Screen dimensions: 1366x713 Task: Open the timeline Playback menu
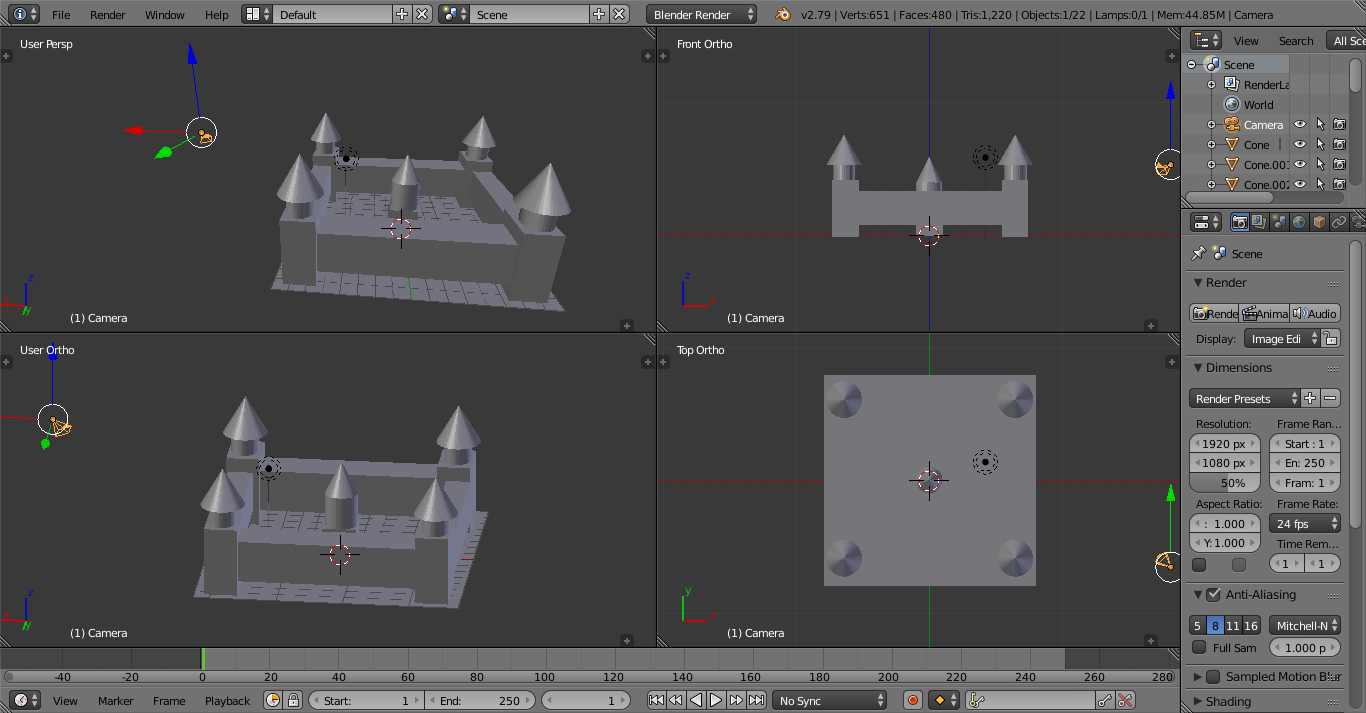228,700
